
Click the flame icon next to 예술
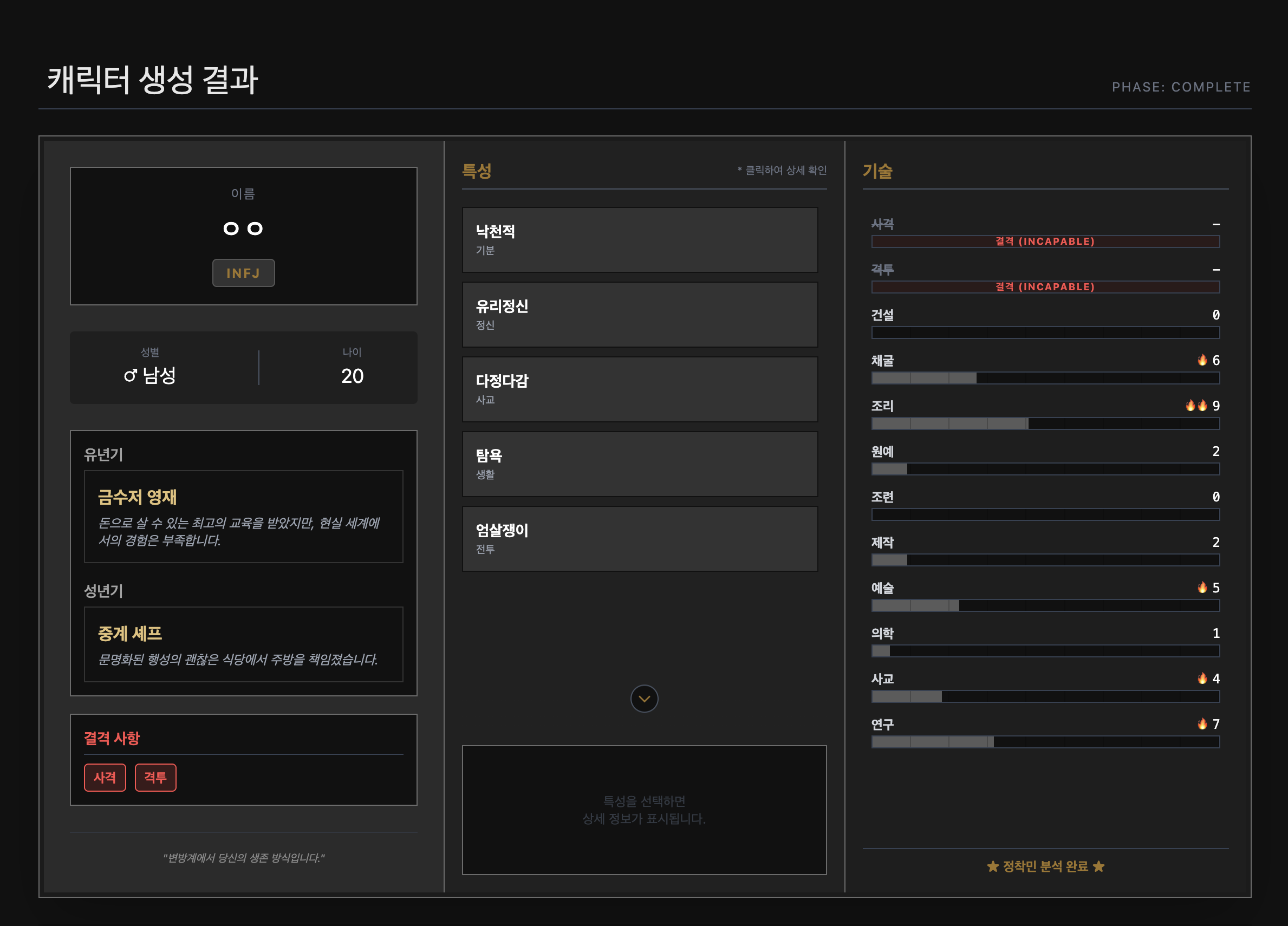(x=1202, y=588)
